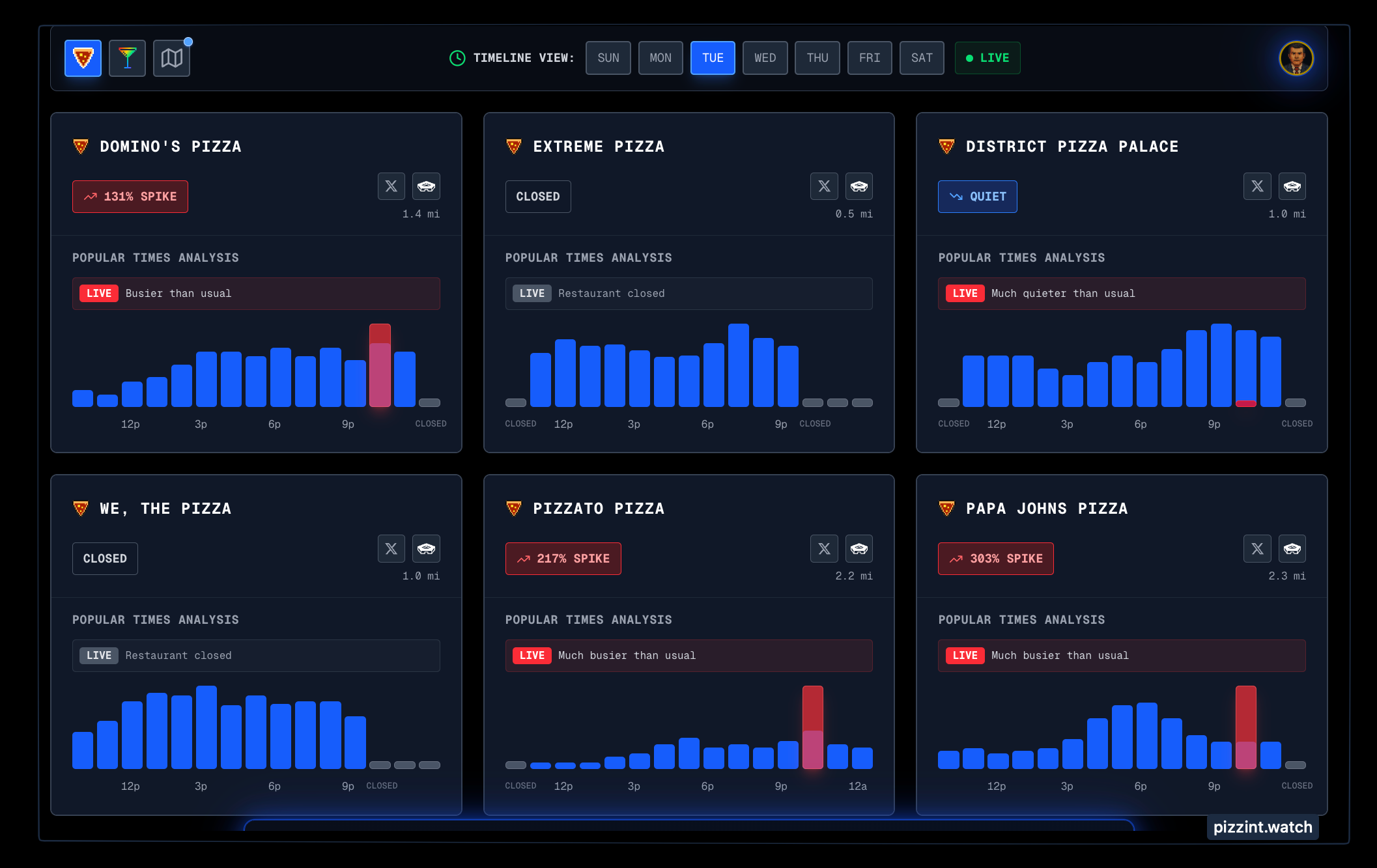
Task: Click Papa Johns 303% SPIKE badge
Action: (995, 559)
